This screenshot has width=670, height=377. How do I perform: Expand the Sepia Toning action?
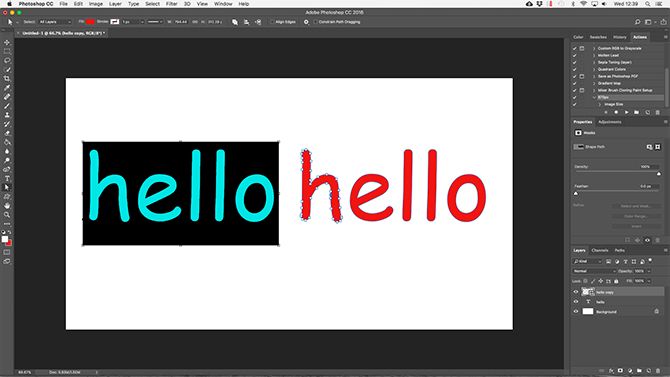click(x=594, y=62)
